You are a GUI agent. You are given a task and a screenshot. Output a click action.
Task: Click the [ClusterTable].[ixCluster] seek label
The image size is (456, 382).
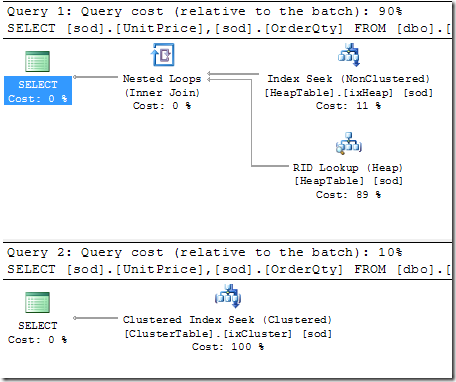click(228, 333)
